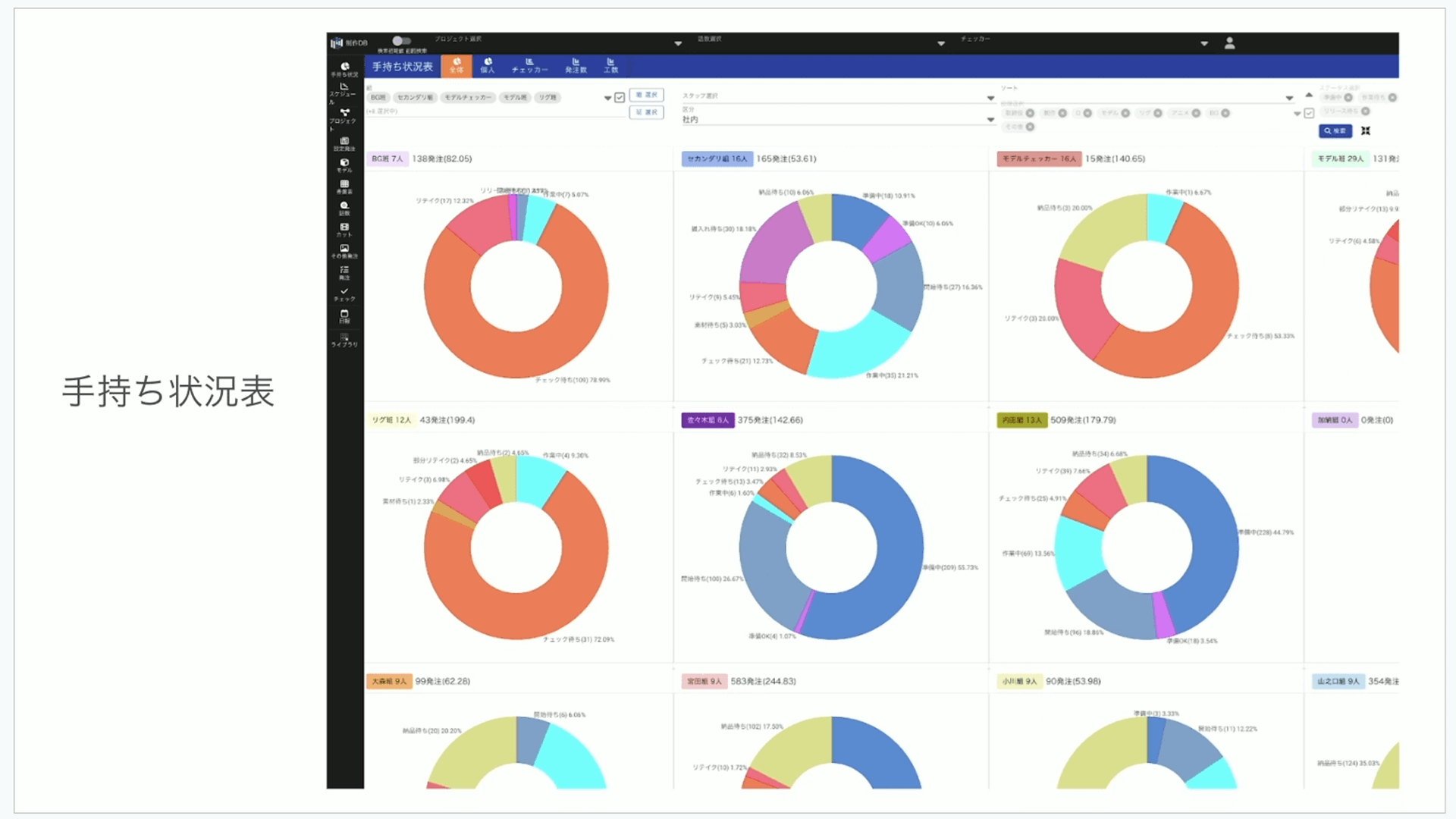Expand the 区分 社内 dropdown
Screen dimensions: 1456x819
point(990,119)
